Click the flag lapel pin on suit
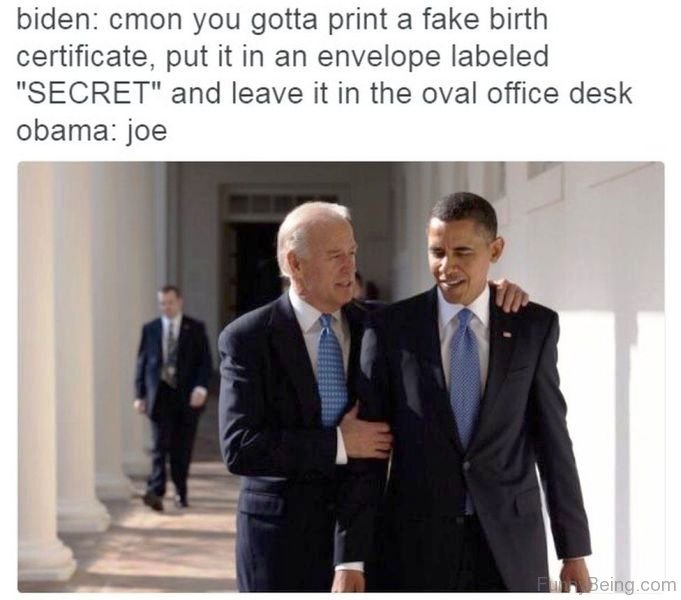681x600 pixels. pos(507,334)
